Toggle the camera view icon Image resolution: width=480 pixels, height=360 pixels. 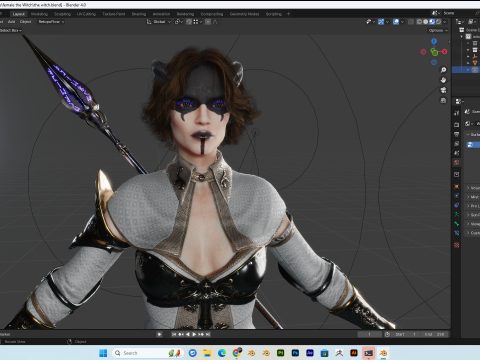tap(443, 90)
